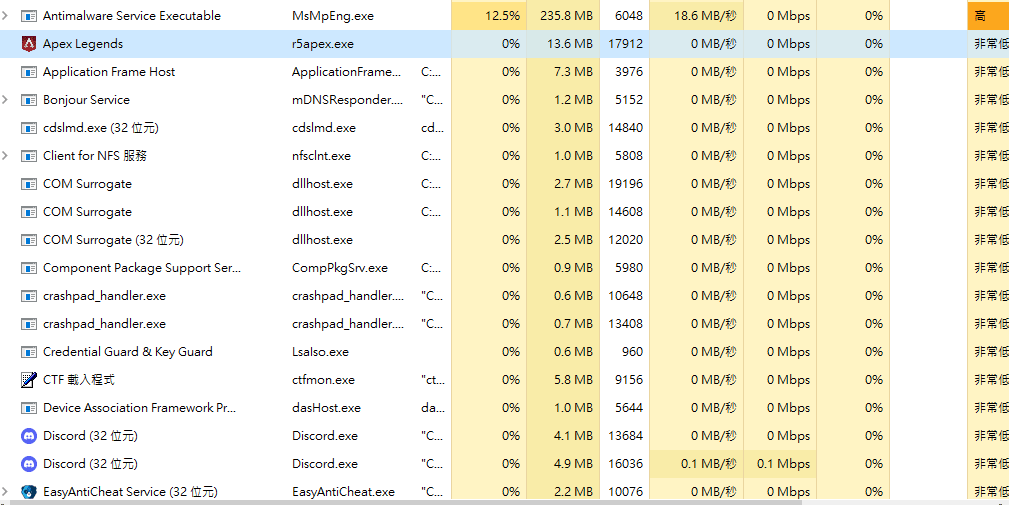Click the icon of COM Surrogate PID 19196
Viewport: 1009px width, 505px height.
pos(29,184)
